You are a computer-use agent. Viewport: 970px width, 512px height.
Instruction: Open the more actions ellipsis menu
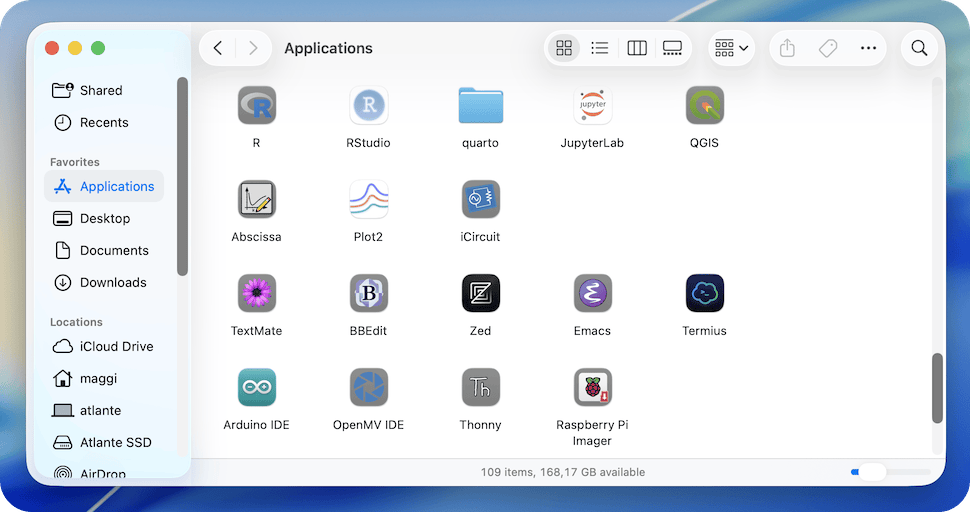(869, 48)
